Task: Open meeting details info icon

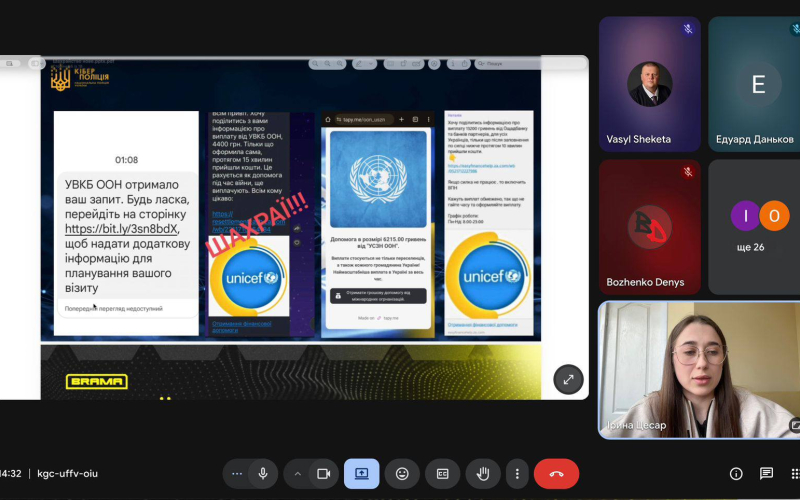Action: click(736, 473)
